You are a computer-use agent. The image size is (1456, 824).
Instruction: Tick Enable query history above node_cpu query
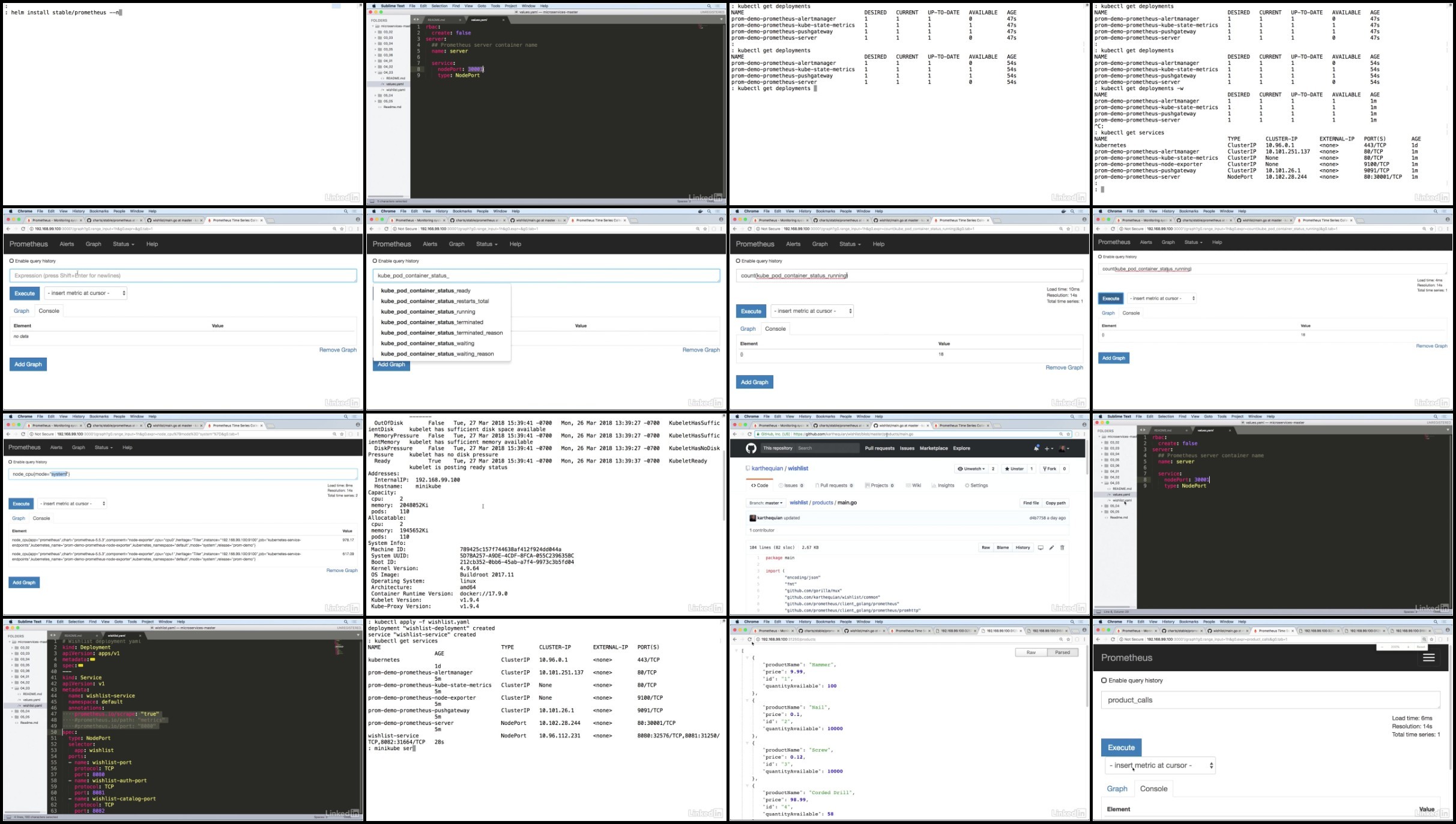10,462
